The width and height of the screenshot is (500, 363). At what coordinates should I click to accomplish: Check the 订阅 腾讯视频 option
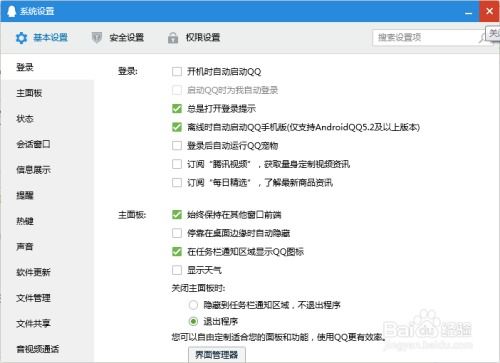(x=177, y=164)
